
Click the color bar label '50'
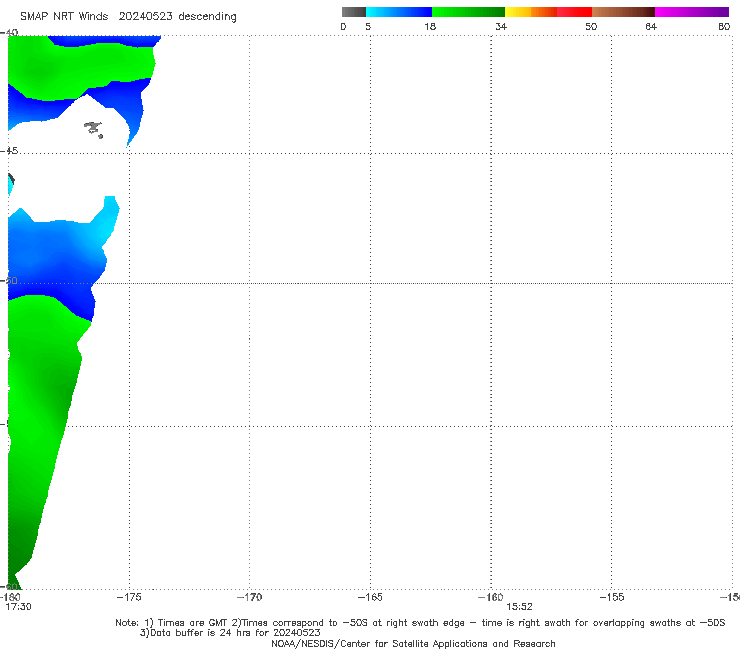591,26
